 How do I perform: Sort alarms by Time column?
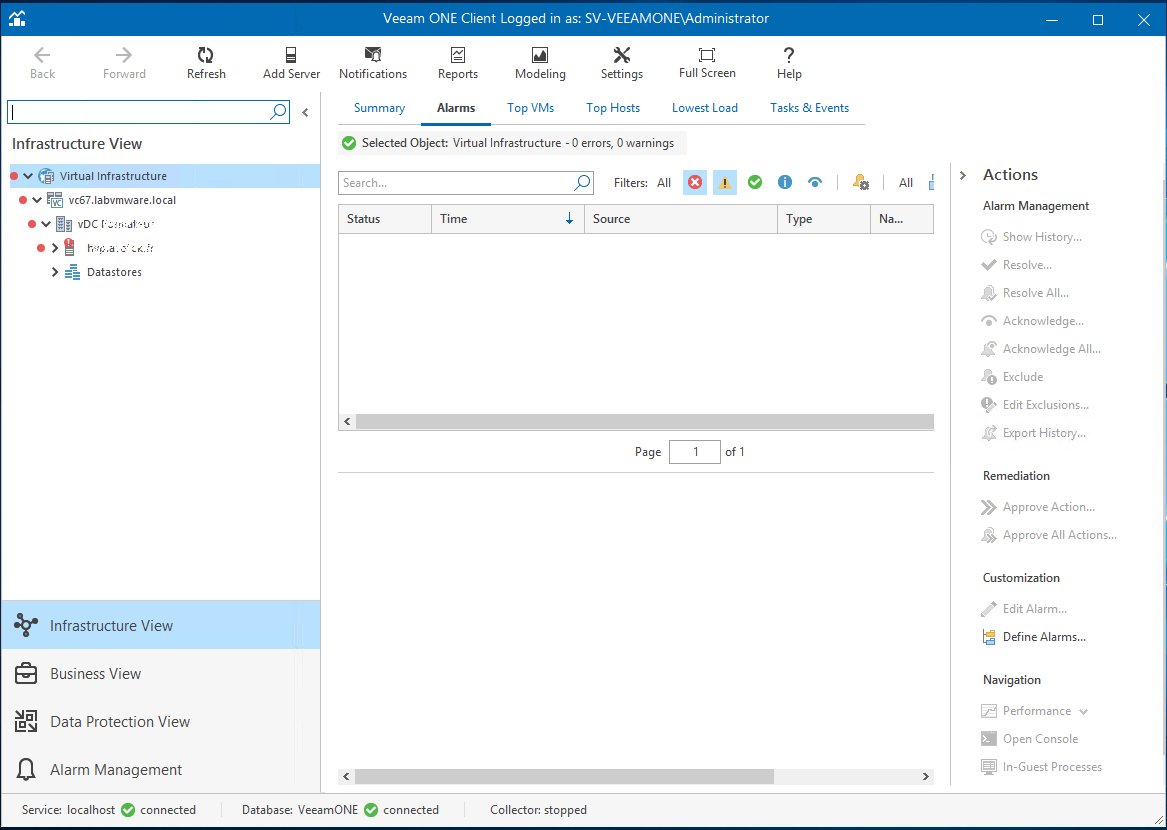[508, 219]
